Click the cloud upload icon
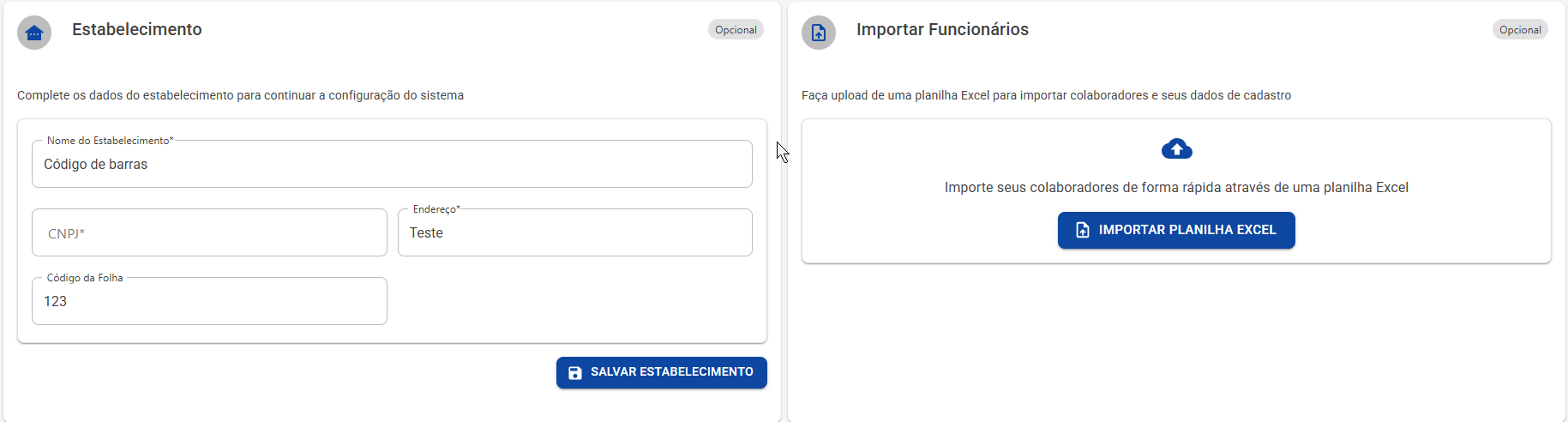The width and height of the screenshot is (1568, 422). click(1176, 149)
